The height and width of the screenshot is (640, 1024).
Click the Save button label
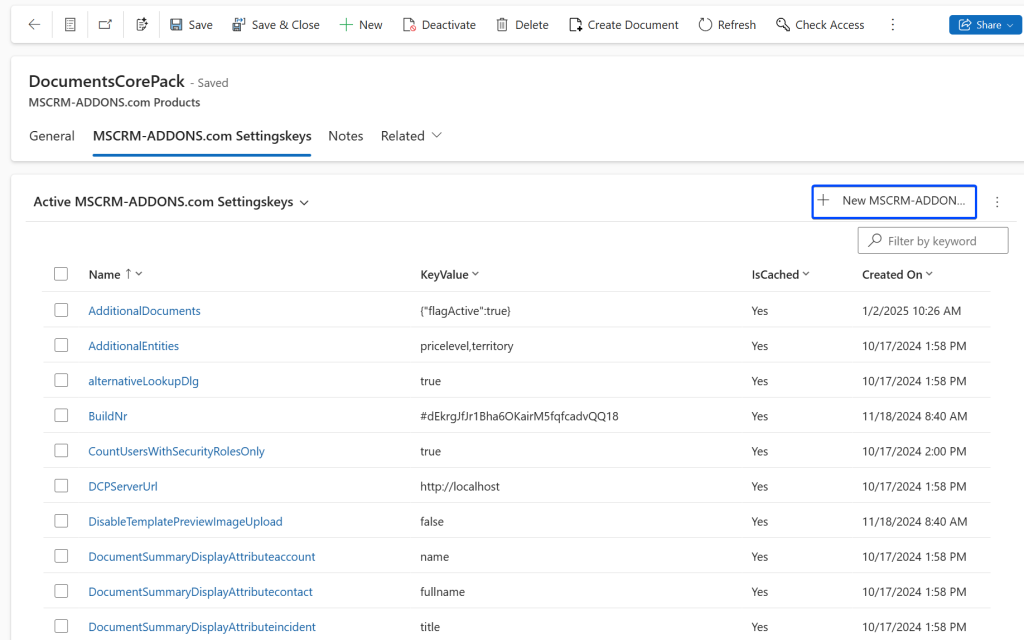(200, 25)
